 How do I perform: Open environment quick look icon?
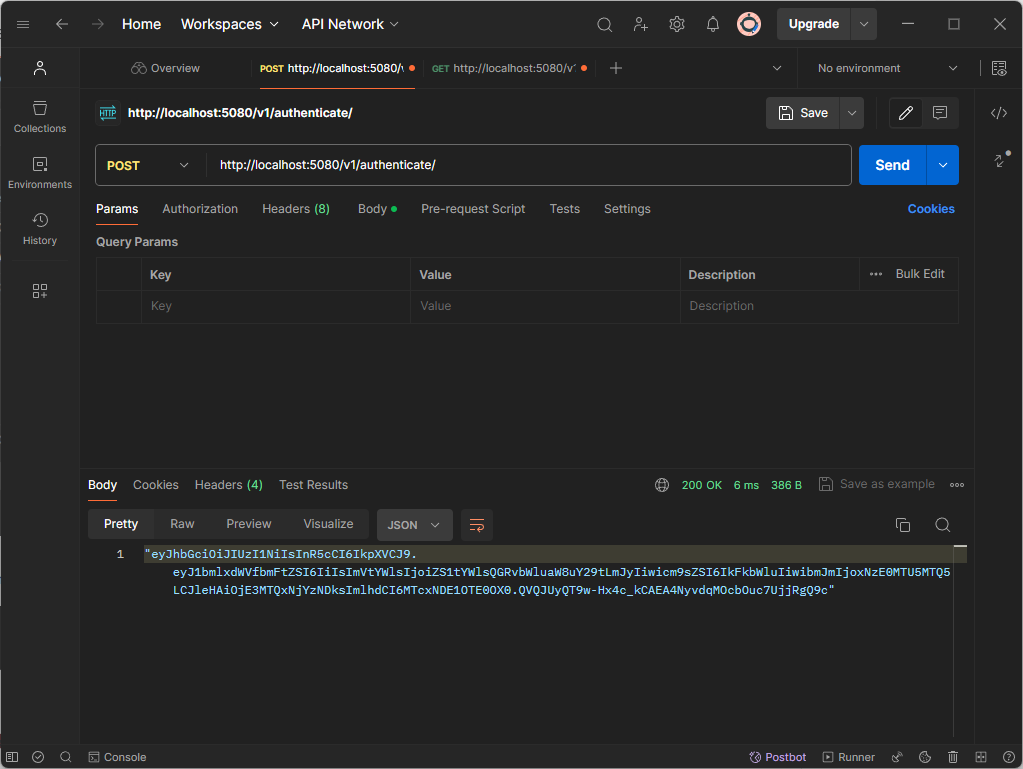[999, 68]
